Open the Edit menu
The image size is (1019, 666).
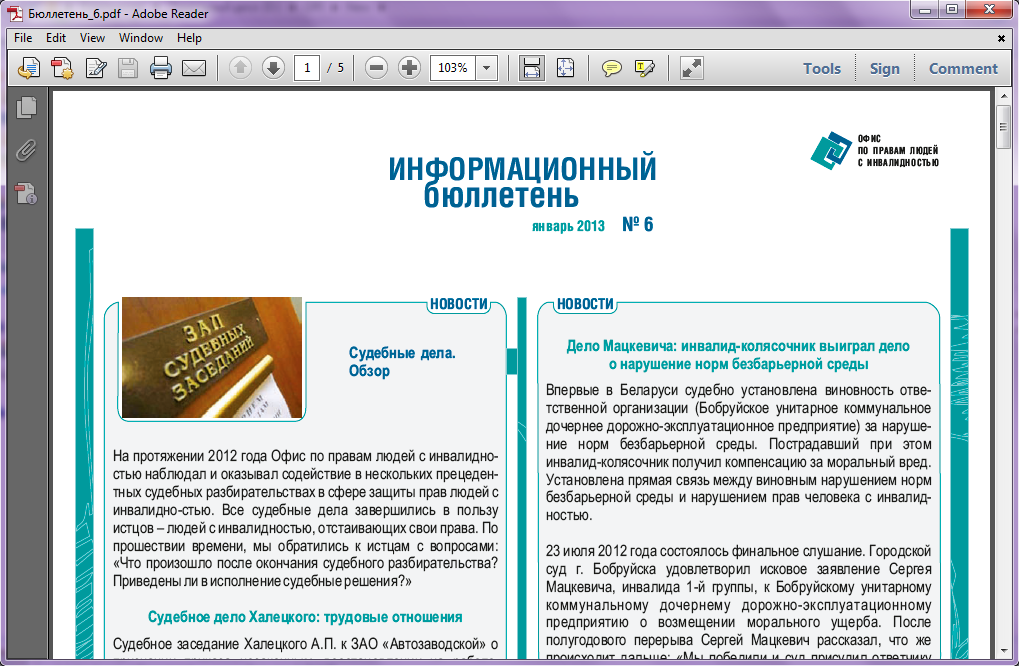click(x=56, y=38)
